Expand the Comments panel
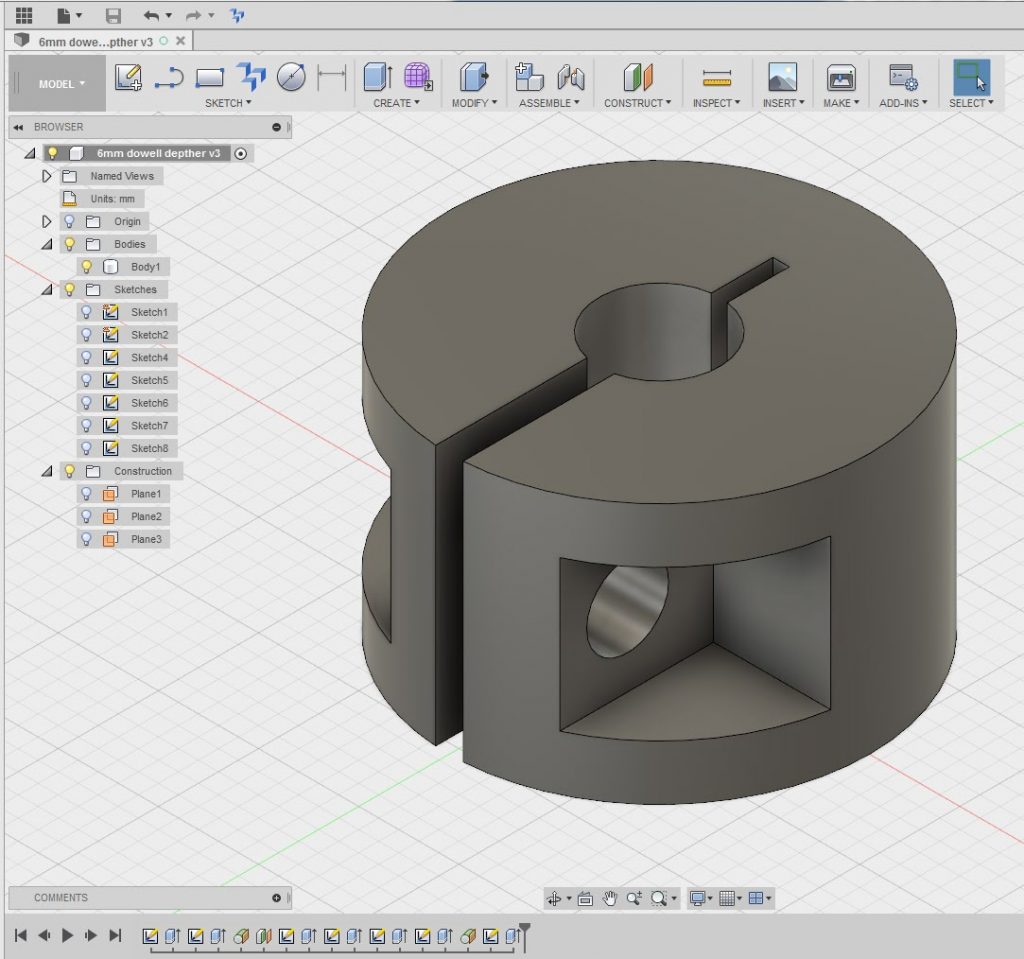Screen dimensions: 1024x959 coord(276,898)
